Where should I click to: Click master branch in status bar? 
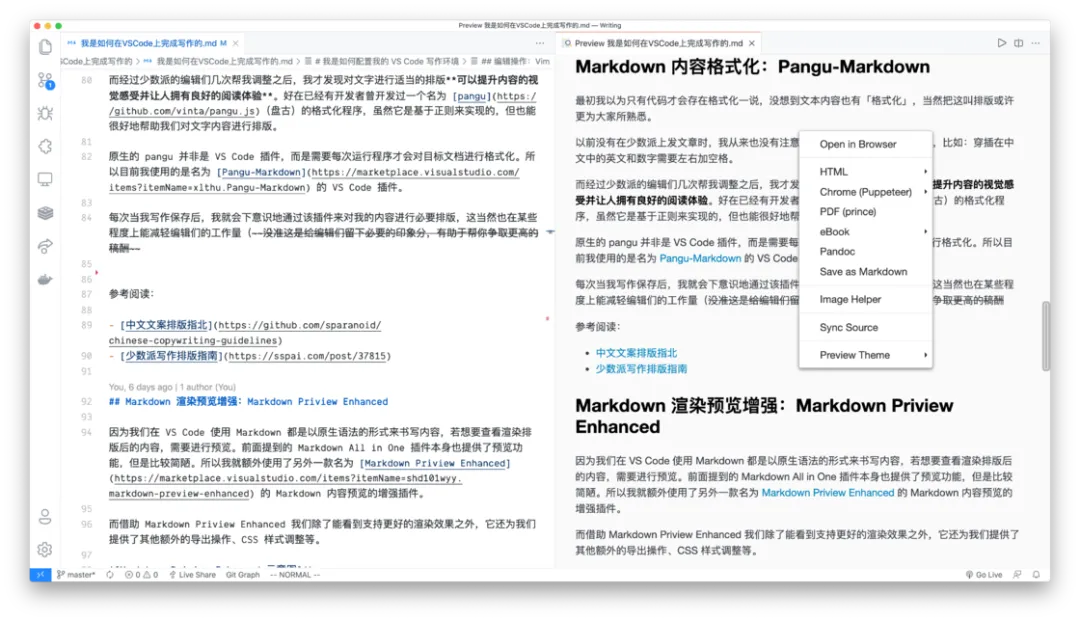coord(76,574)
